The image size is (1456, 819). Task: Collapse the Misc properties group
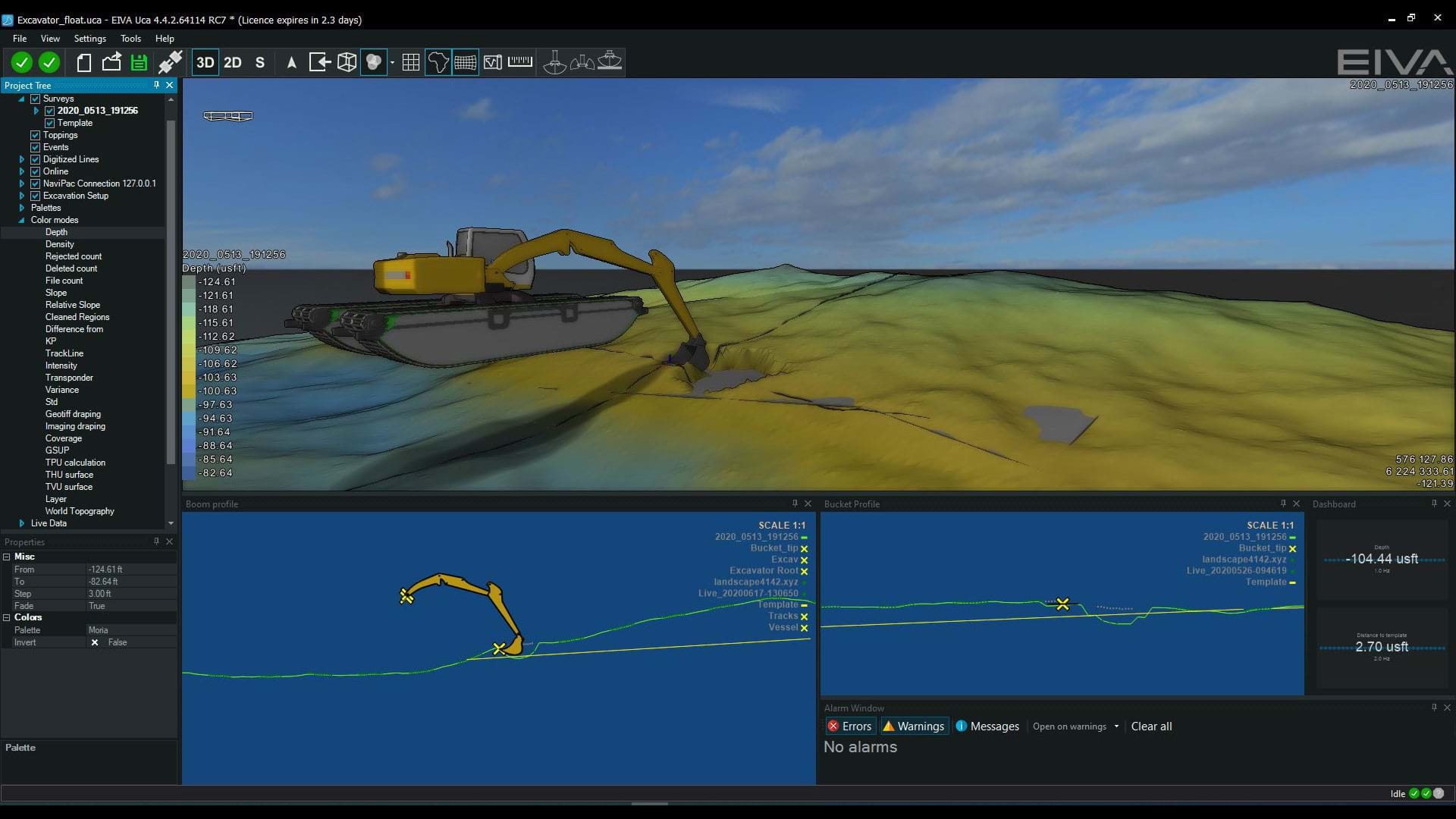pyautogui.click(x=7, y=557)
